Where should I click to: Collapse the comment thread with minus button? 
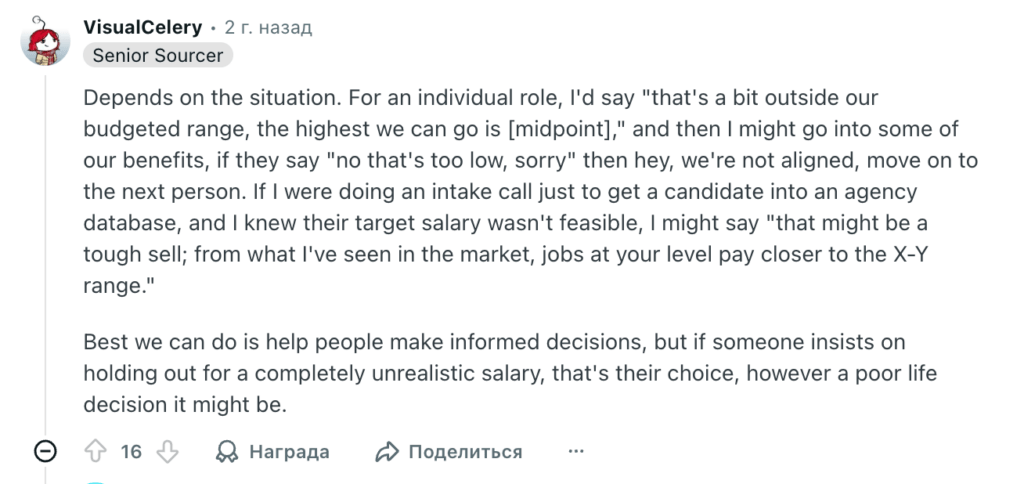tap(45, 452)
